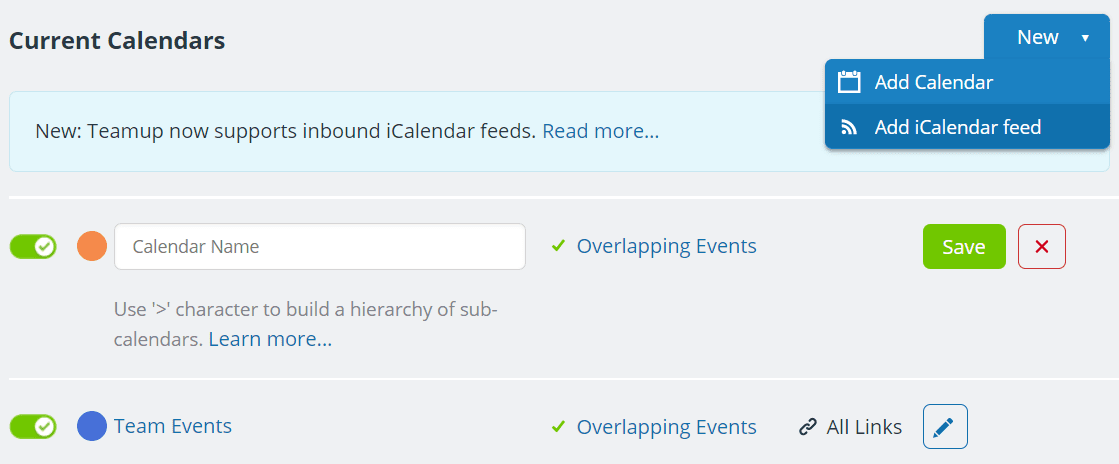This screenshot has width=1119, height=464.
Task: Open the Read more… link
Action: 600,131
